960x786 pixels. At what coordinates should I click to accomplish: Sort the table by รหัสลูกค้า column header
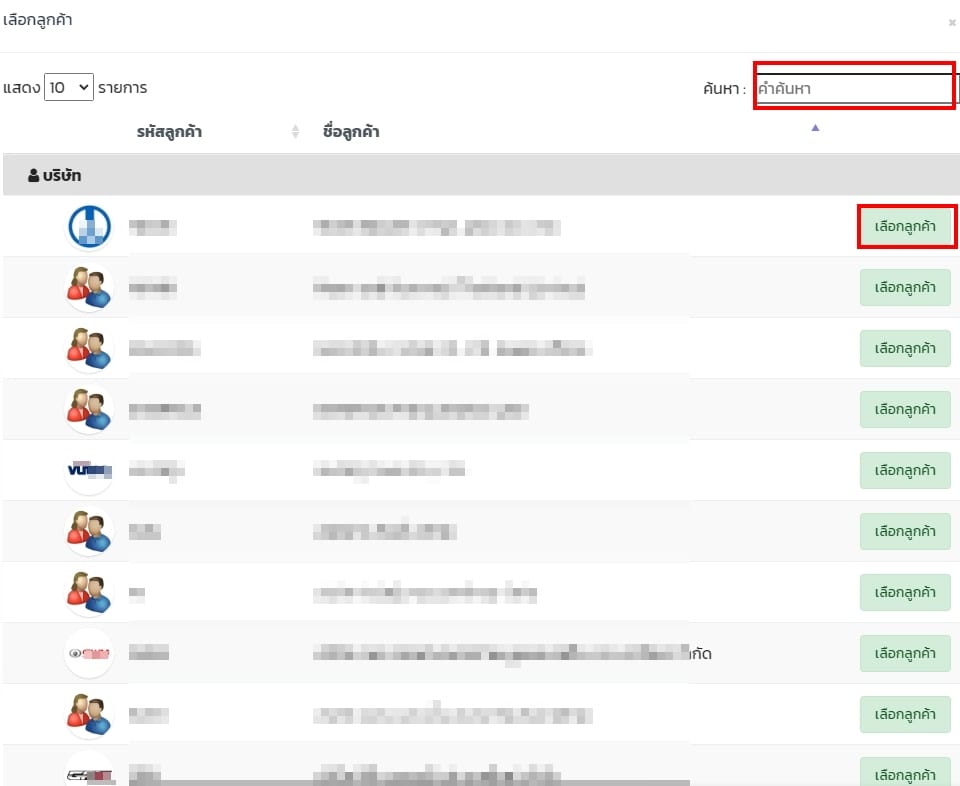click(x=170, y=132)
